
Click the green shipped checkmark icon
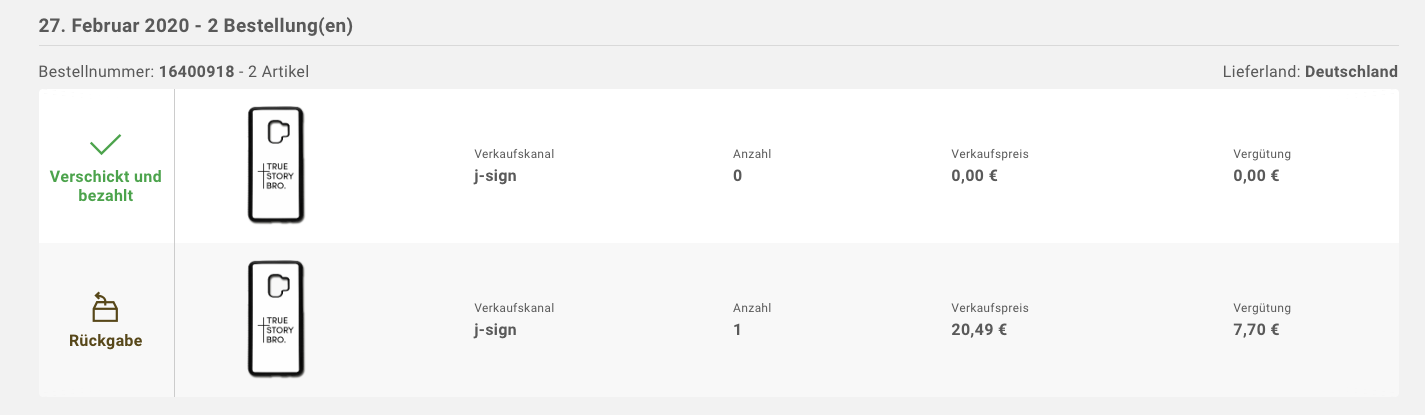coord(105,145)
